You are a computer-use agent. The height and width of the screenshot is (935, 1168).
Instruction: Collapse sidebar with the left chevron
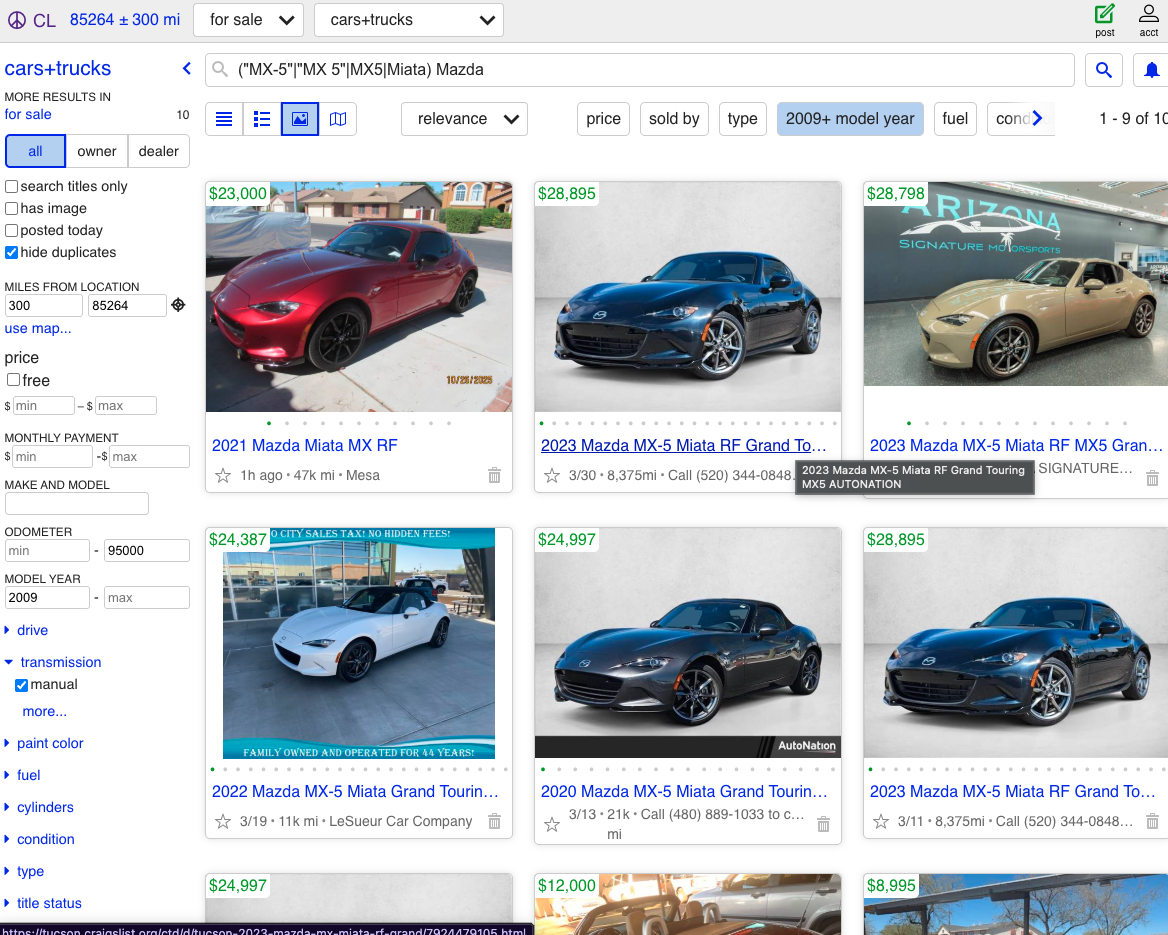(187, 69)
